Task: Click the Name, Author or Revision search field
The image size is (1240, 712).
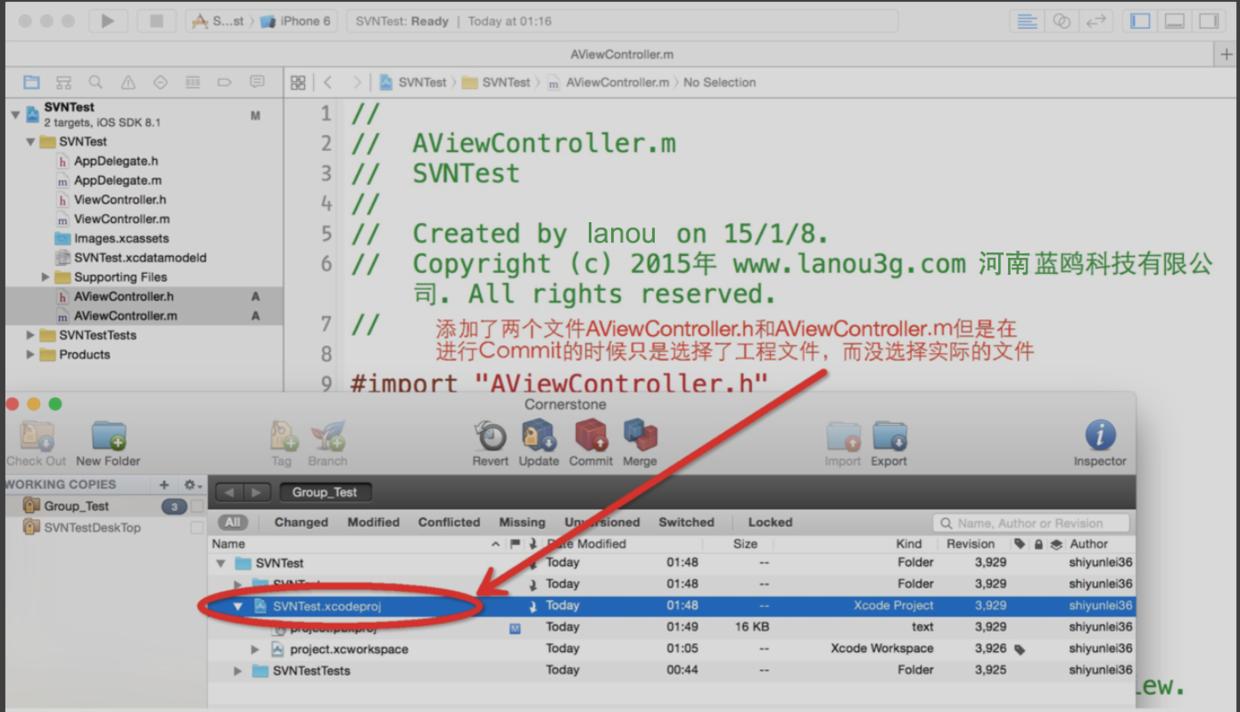Action: [1031, 522]
